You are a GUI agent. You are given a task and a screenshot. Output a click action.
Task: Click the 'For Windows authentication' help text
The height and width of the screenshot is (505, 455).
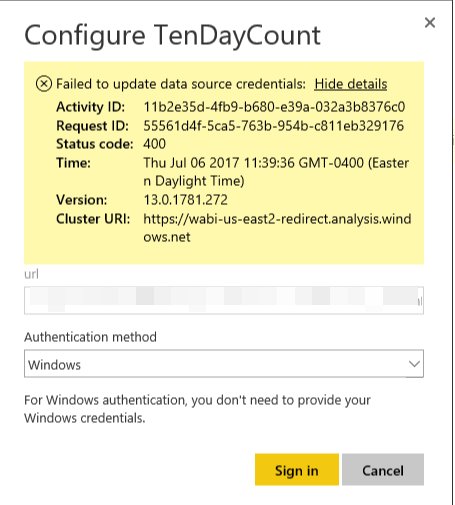tap(197, 409)
